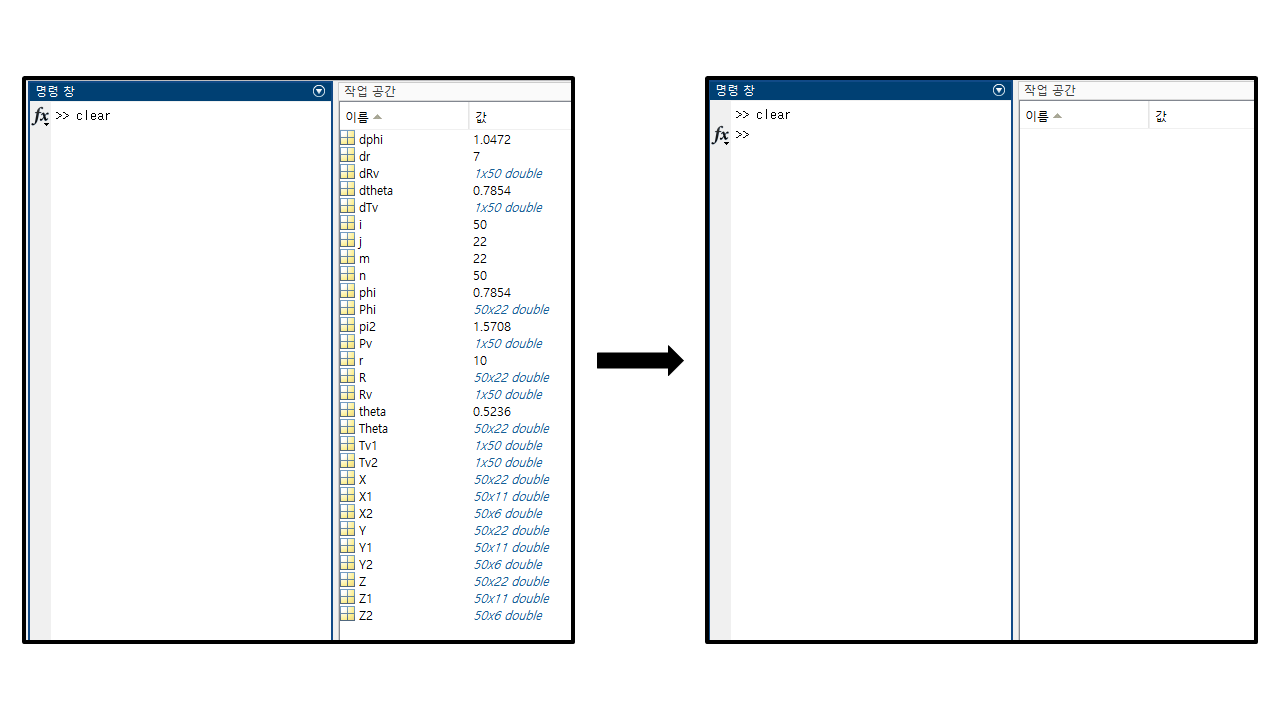The image size is (1280, 720).
Task: Click the icon of 50x22 double Phi variable
Action: tap(347, 309)
